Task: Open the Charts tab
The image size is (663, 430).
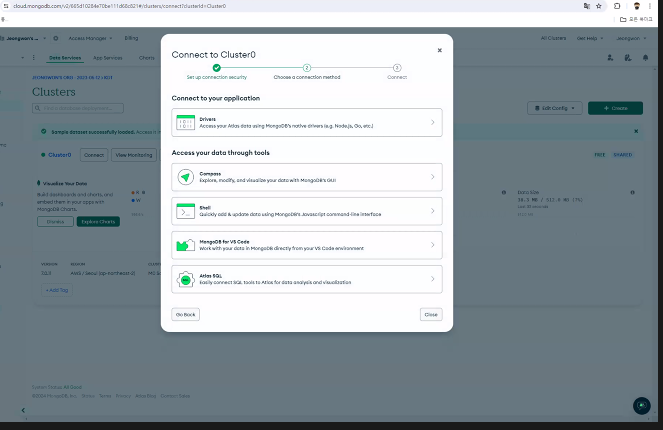Action: click(x=147, y=58)
